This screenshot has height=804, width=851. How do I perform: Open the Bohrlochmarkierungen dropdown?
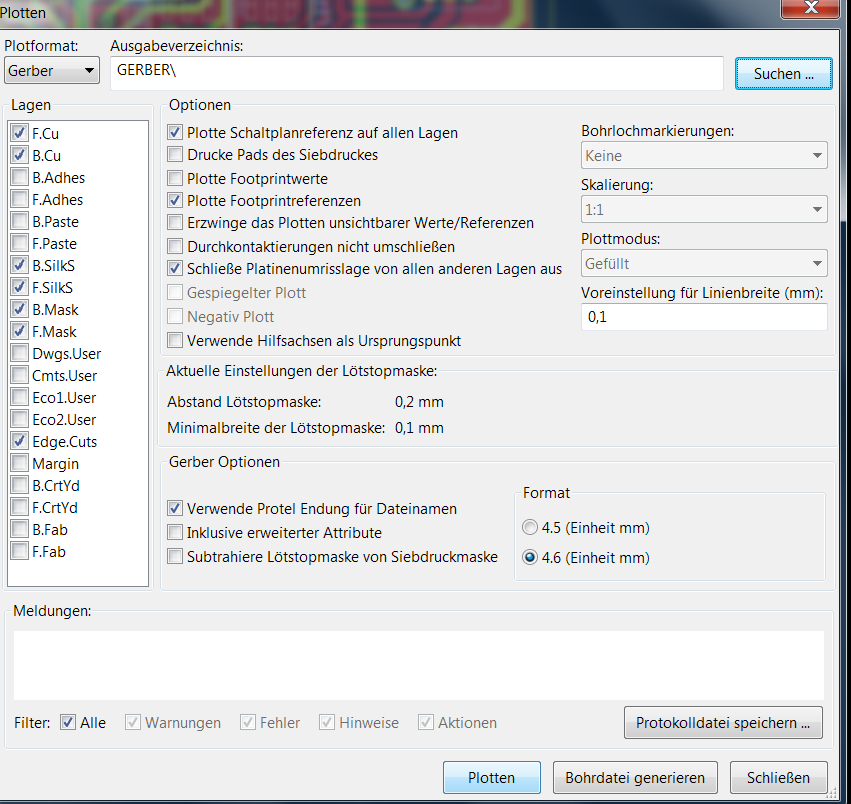(x=704, y=155)
